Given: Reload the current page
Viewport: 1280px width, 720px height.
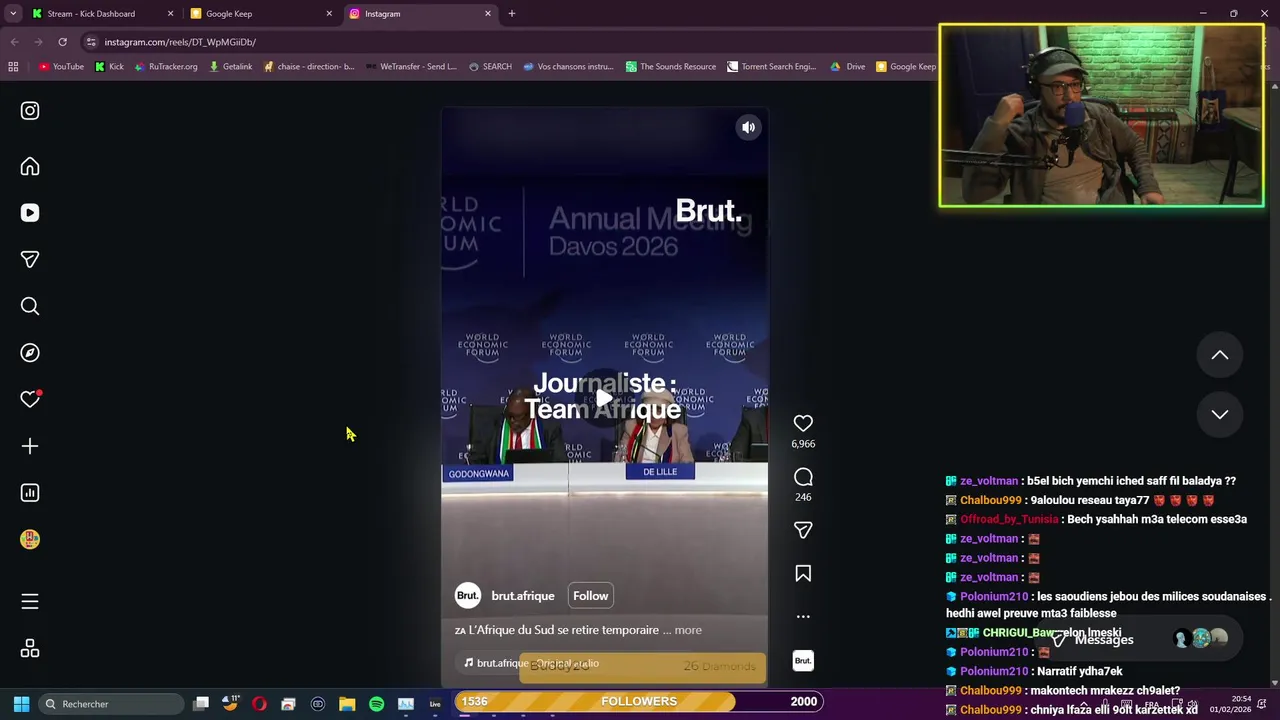Looking at the screenshot, I should click(x=62, y=42).
